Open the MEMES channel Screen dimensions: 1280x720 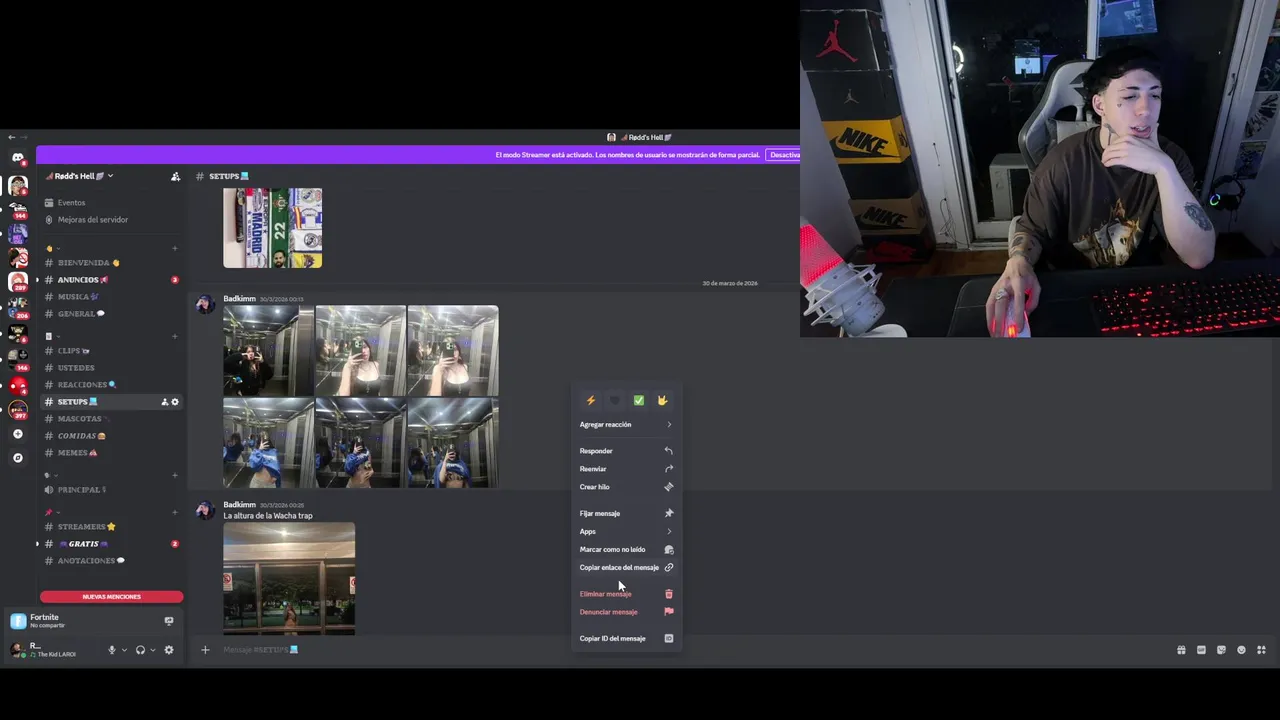tap(111, 453)
